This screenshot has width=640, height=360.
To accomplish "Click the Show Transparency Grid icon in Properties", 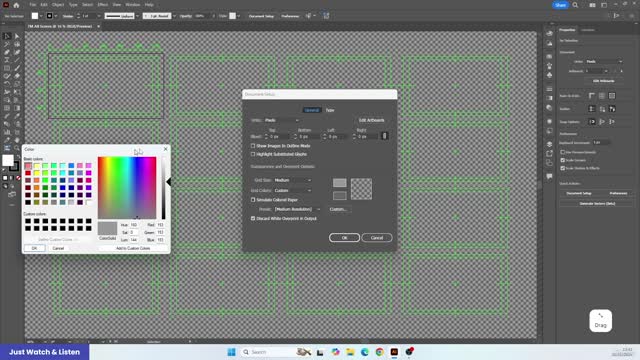I will pyautogui.click(x=612, y=96).
